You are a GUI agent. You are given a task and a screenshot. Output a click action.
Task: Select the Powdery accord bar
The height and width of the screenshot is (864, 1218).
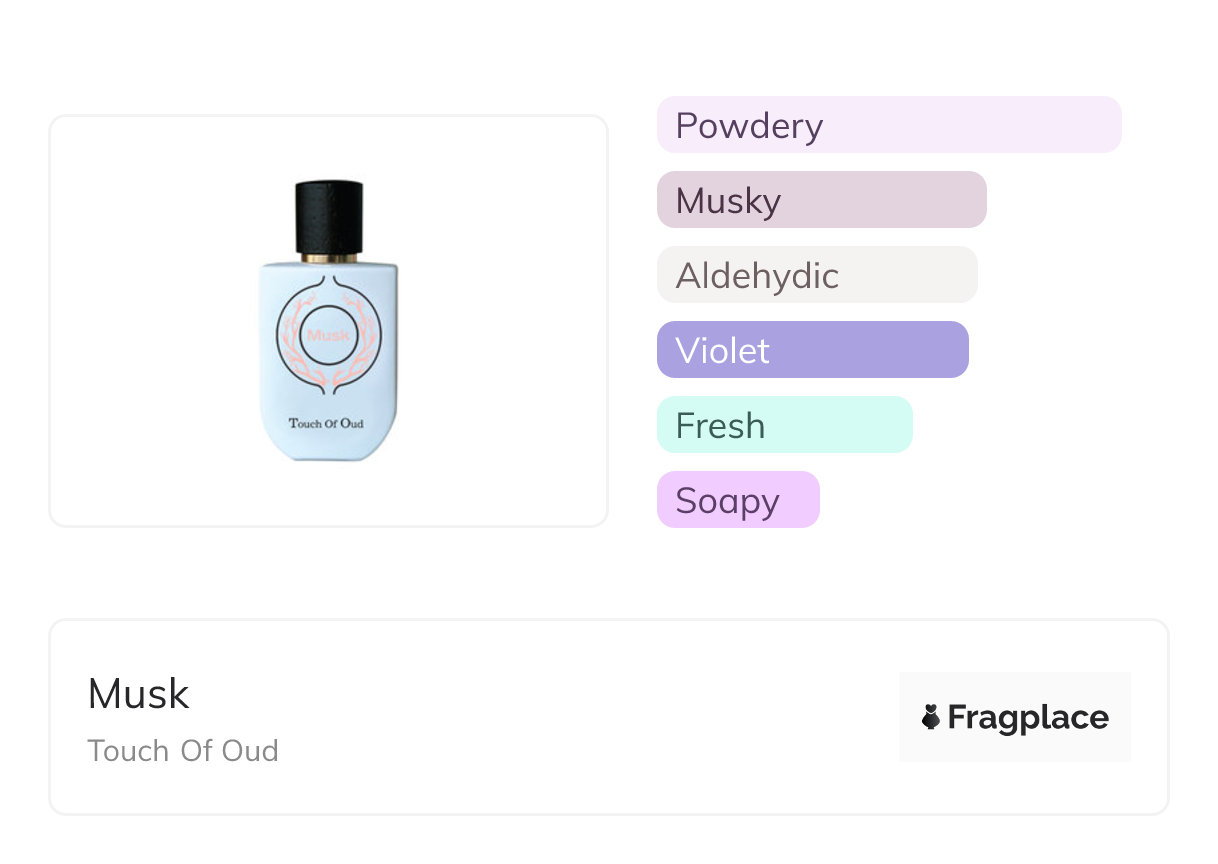888,125
